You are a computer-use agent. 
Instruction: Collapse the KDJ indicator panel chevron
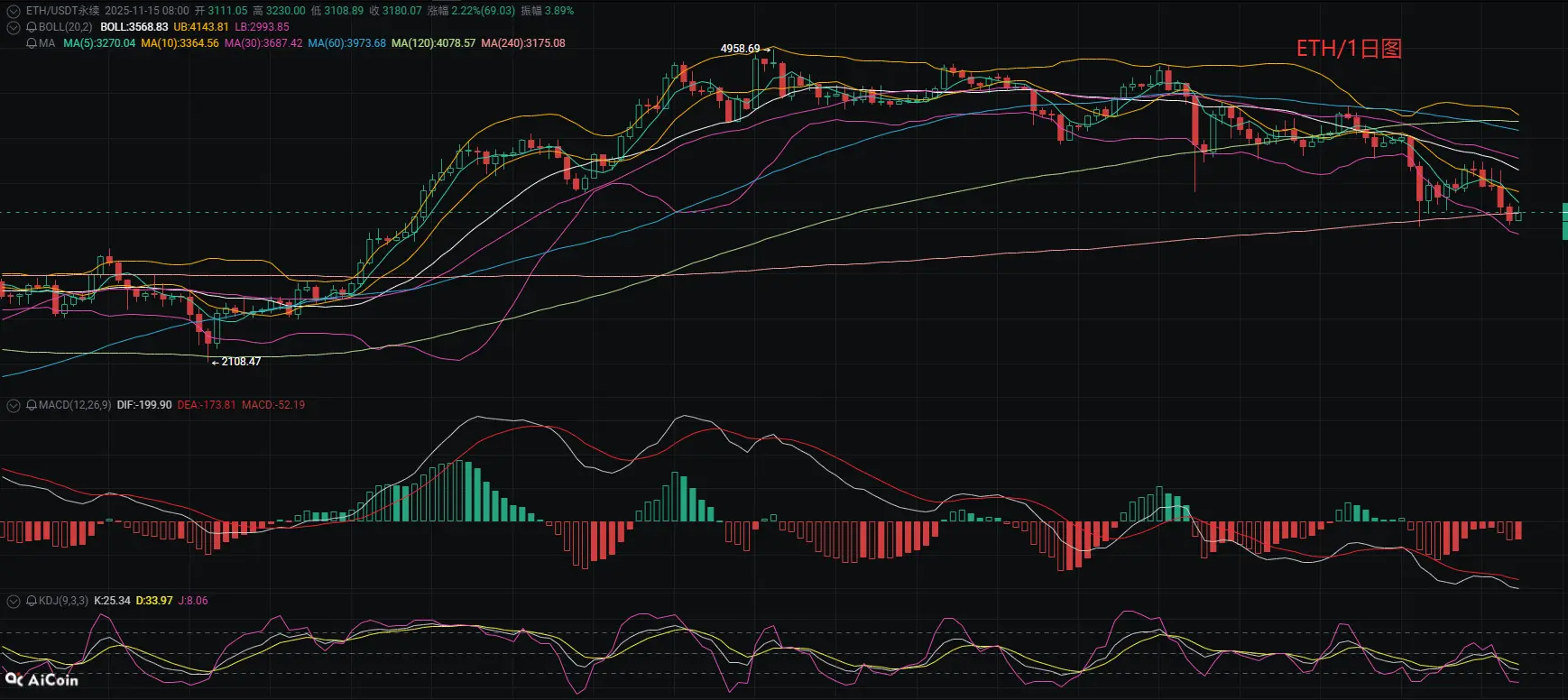coord(14,601)
